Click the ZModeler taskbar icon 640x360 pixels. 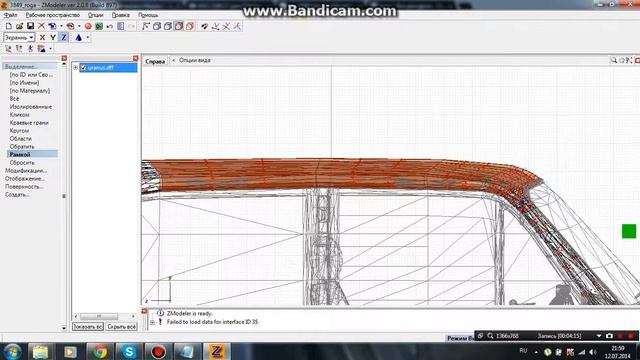[x=217, y=352]
